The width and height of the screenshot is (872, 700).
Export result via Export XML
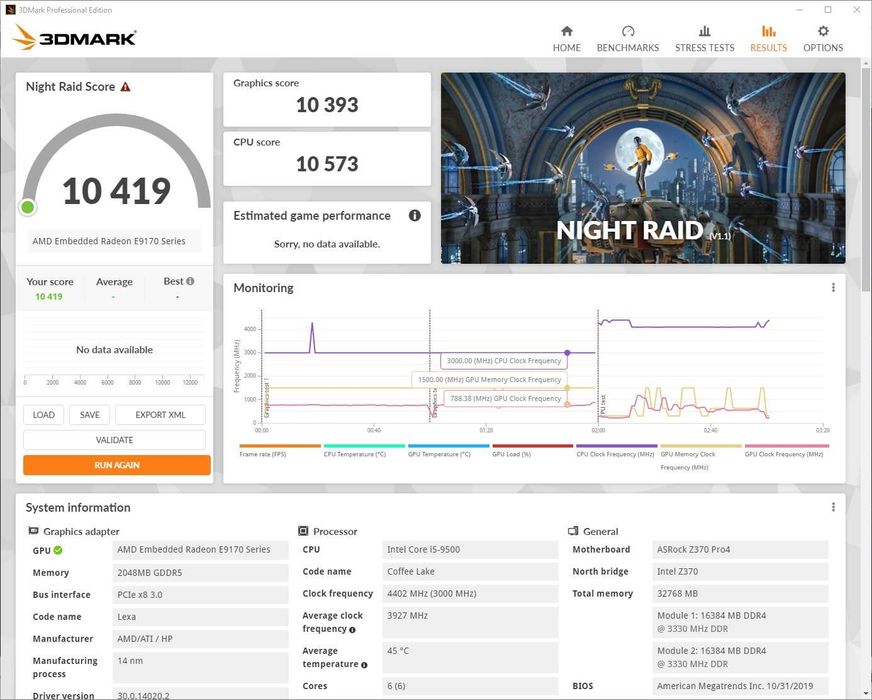click(x=160, y=415)
